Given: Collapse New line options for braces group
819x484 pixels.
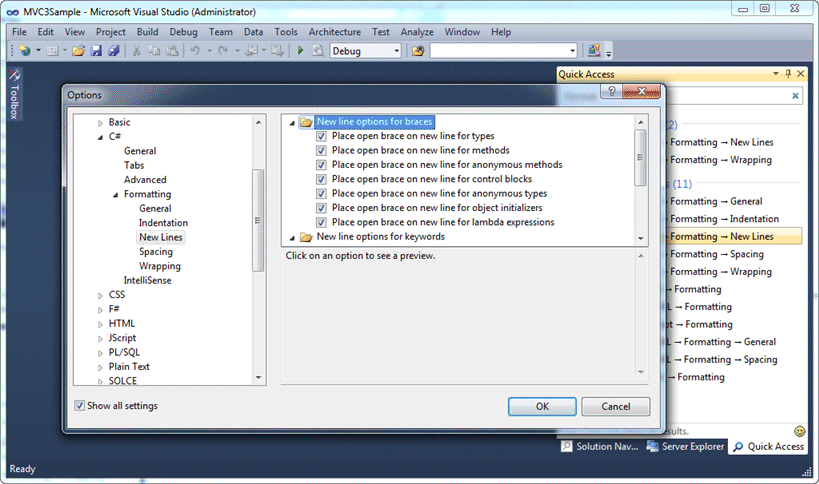Looking at the screenshot, I should 292,123.
